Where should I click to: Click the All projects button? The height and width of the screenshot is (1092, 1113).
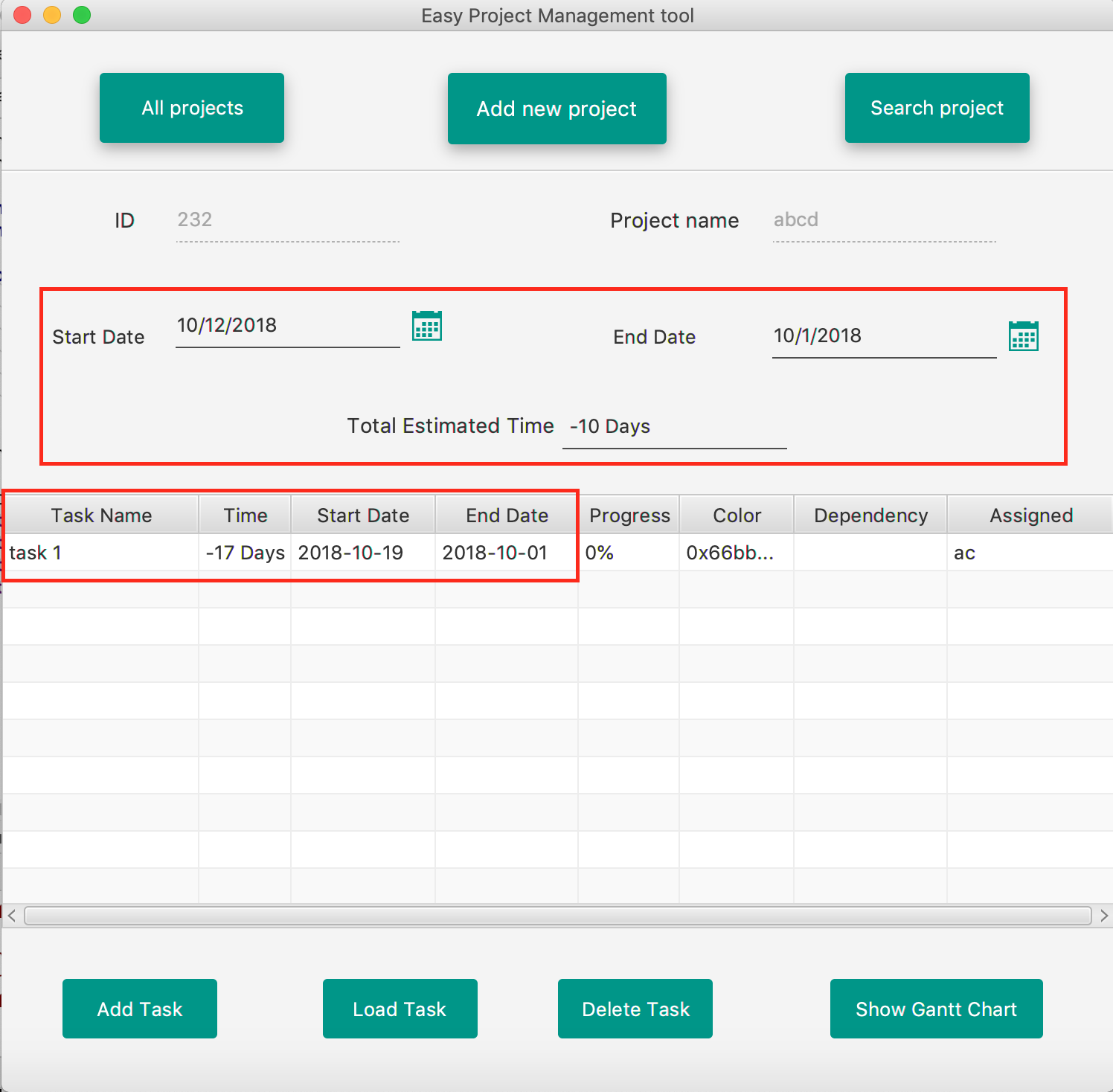click(191, 108)
